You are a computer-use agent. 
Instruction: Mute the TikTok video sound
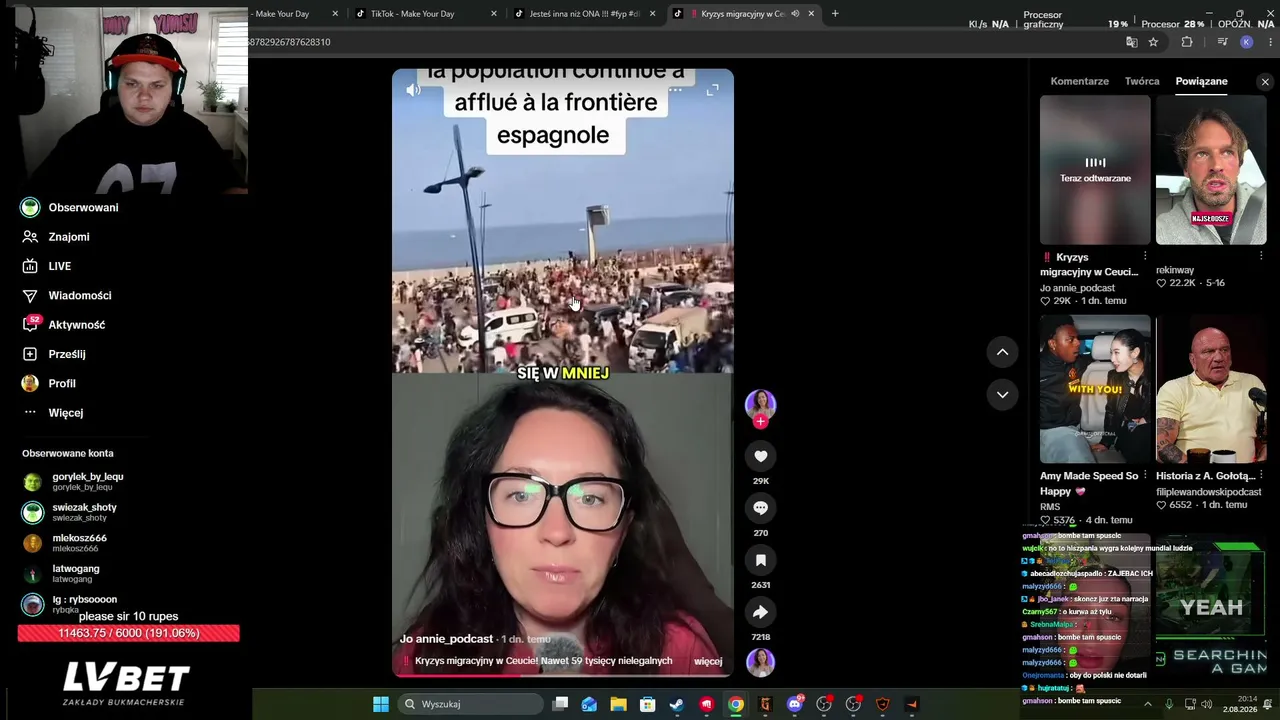click(413, 90)
